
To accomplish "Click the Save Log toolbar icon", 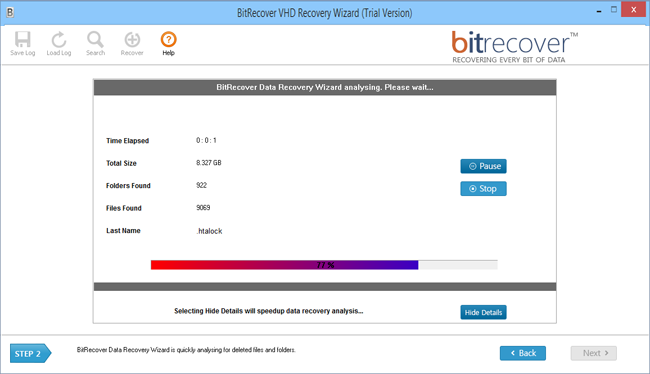I will (22, 43).
